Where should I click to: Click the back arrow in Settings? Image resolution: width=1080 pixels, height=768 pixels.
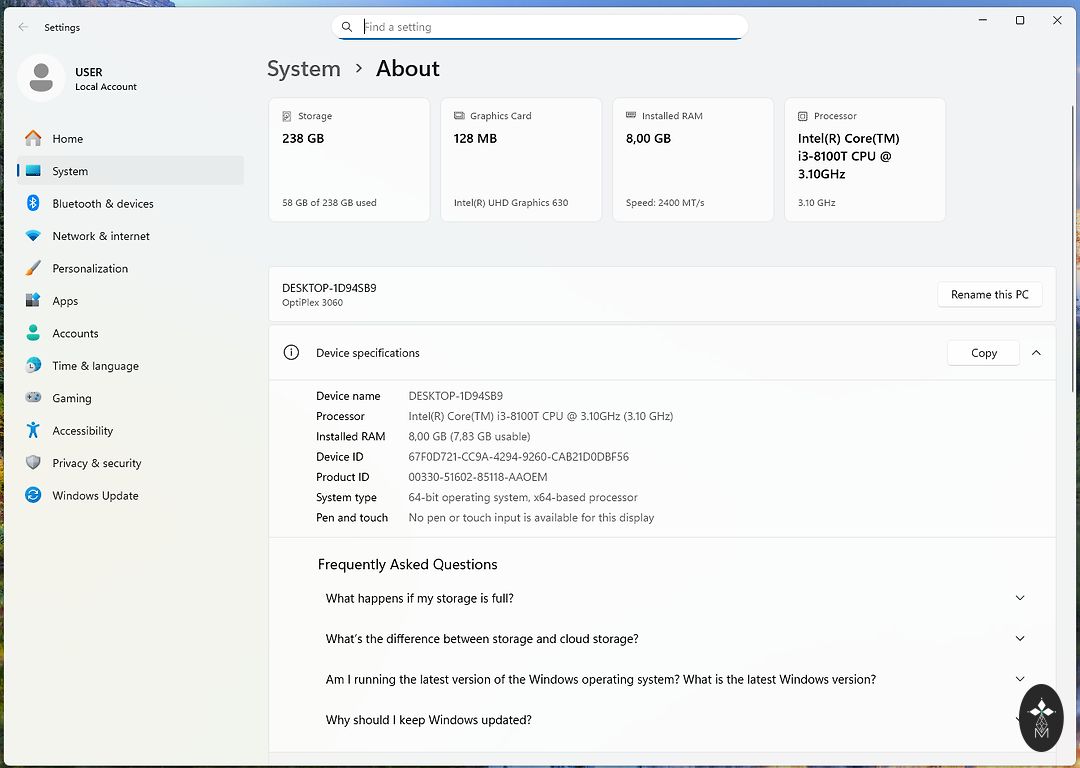point(23,27)
